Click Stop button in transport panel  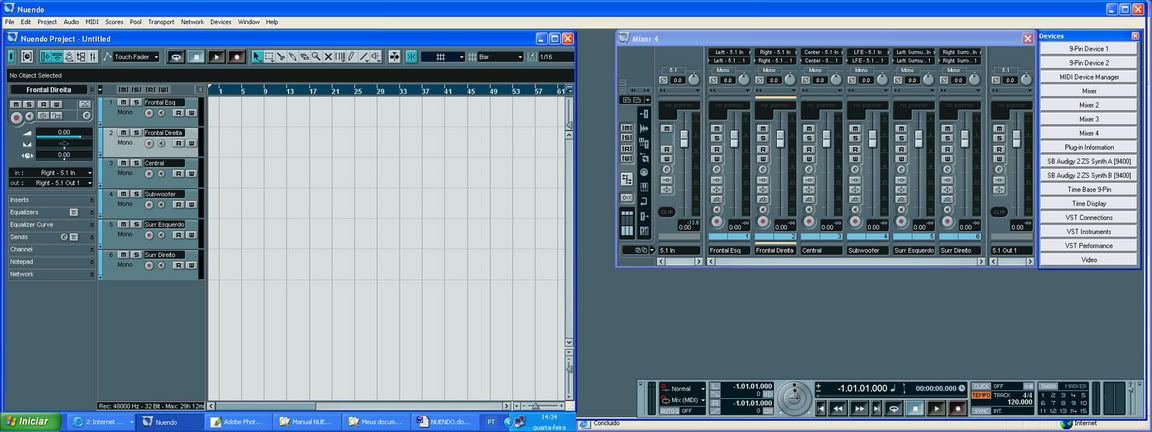(x=915, y=408)
